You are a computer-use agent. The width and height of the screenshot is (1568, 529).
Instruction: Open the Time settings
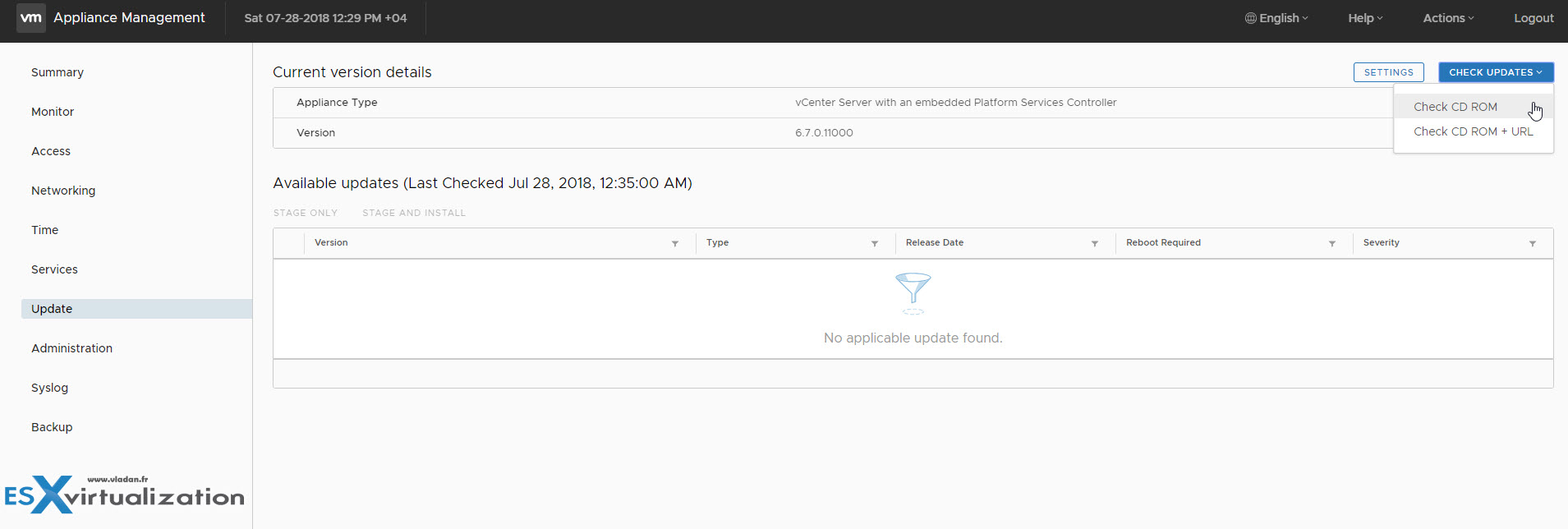(45, 230)
